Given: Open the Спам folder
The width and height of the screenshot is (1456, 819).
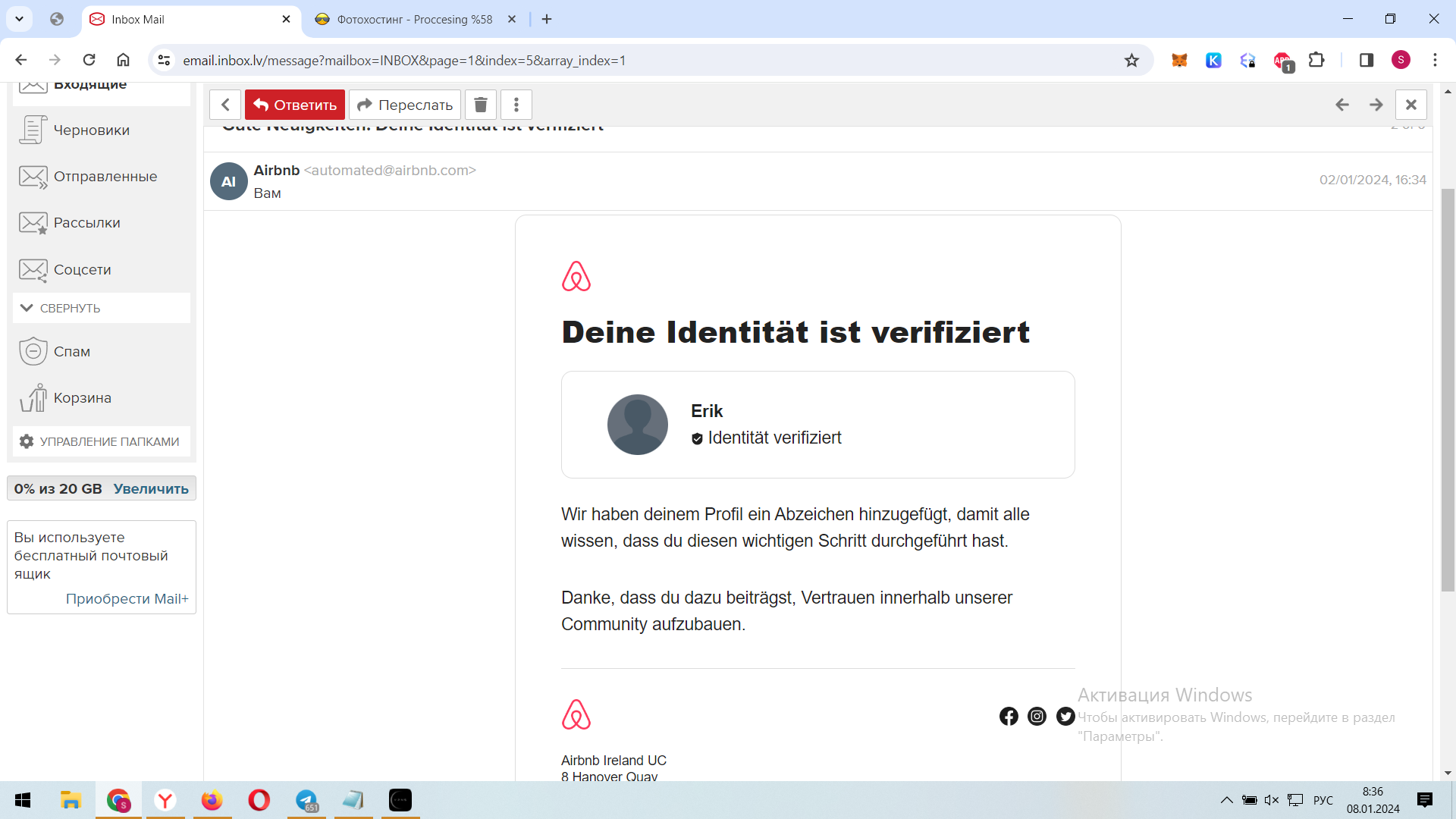Looking at the screenshot, I should 71,352.
